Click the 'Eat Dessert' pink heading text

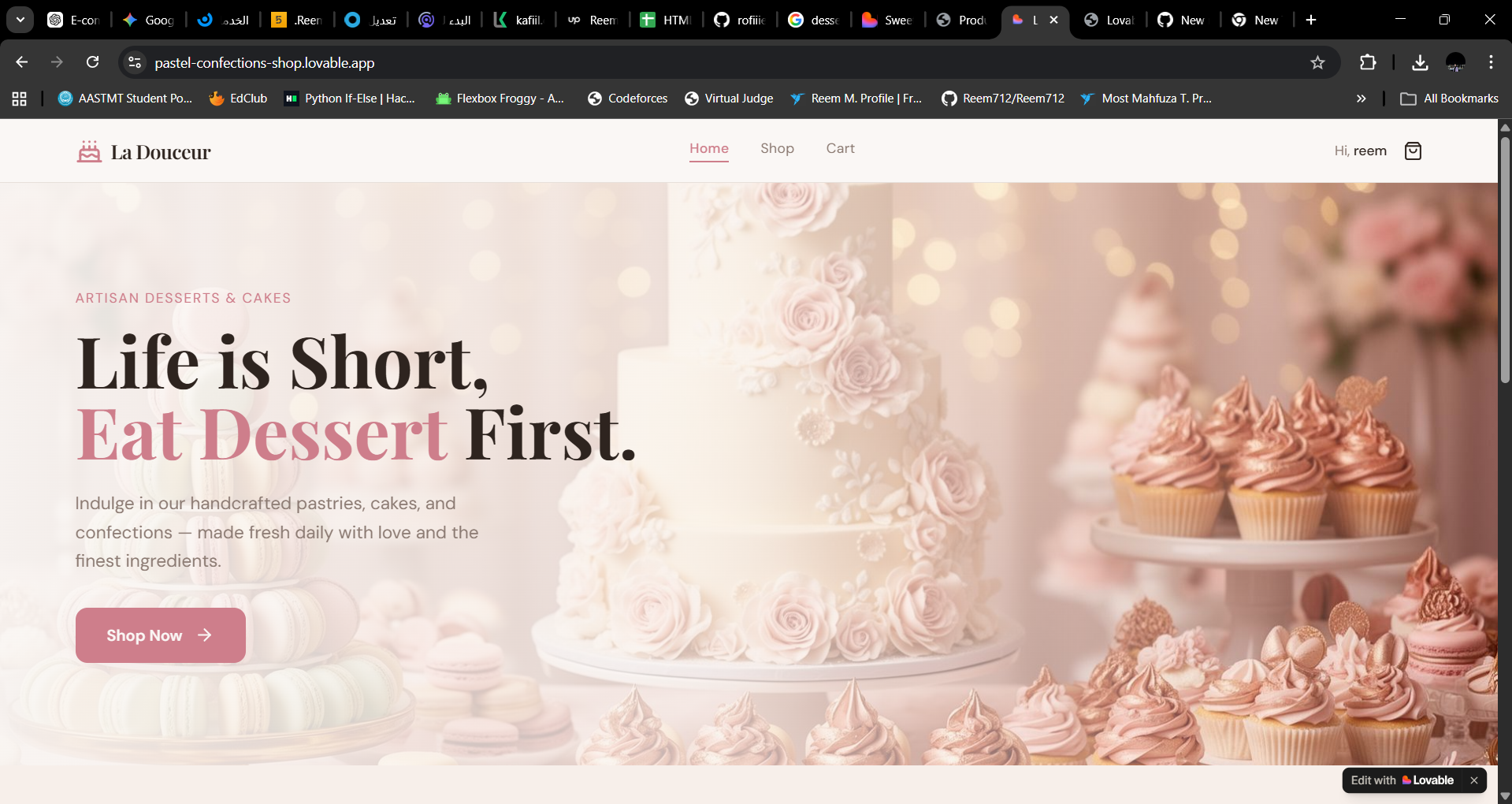click(262, 434)
